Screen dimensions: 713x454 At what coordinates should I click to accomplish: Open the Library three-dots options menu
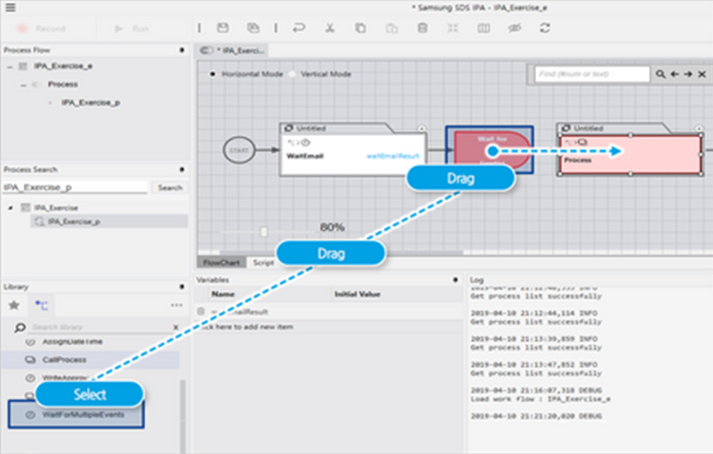[x=176, y=304]
